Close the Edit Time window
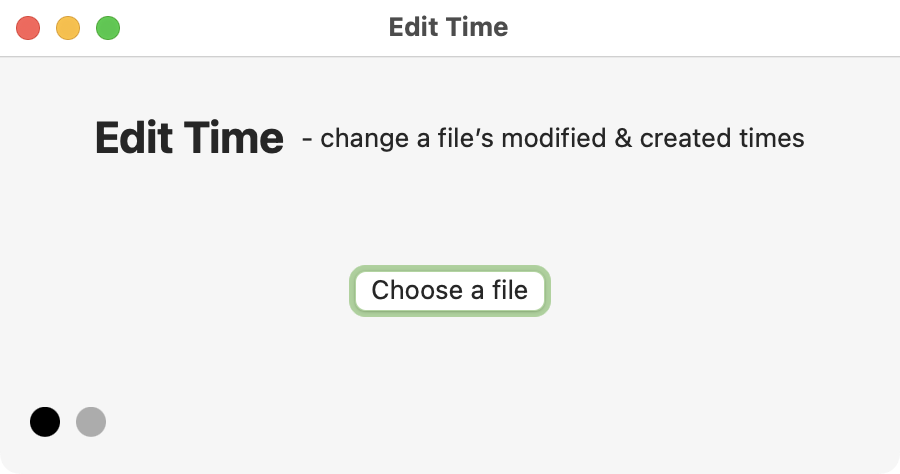The height and width of the screenshot is (474, 900). tap(28, 28)
